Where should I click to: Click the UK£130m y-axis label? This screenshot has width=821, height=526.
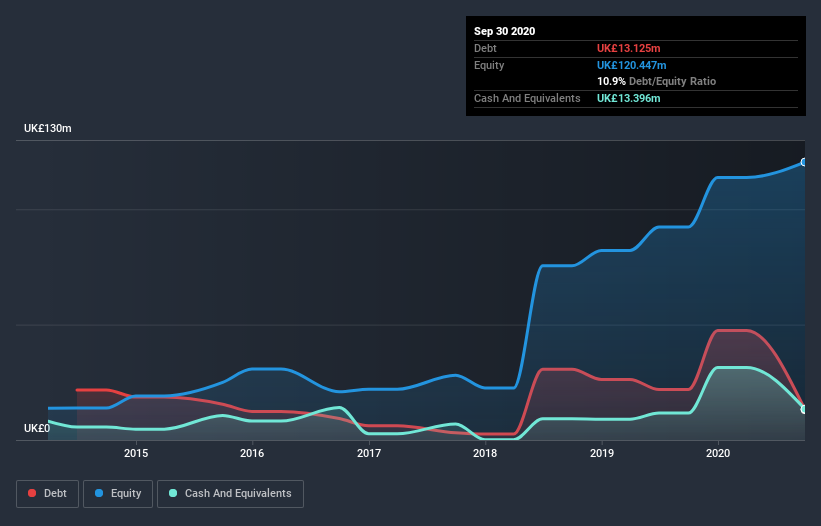click(x=48, y=128)
